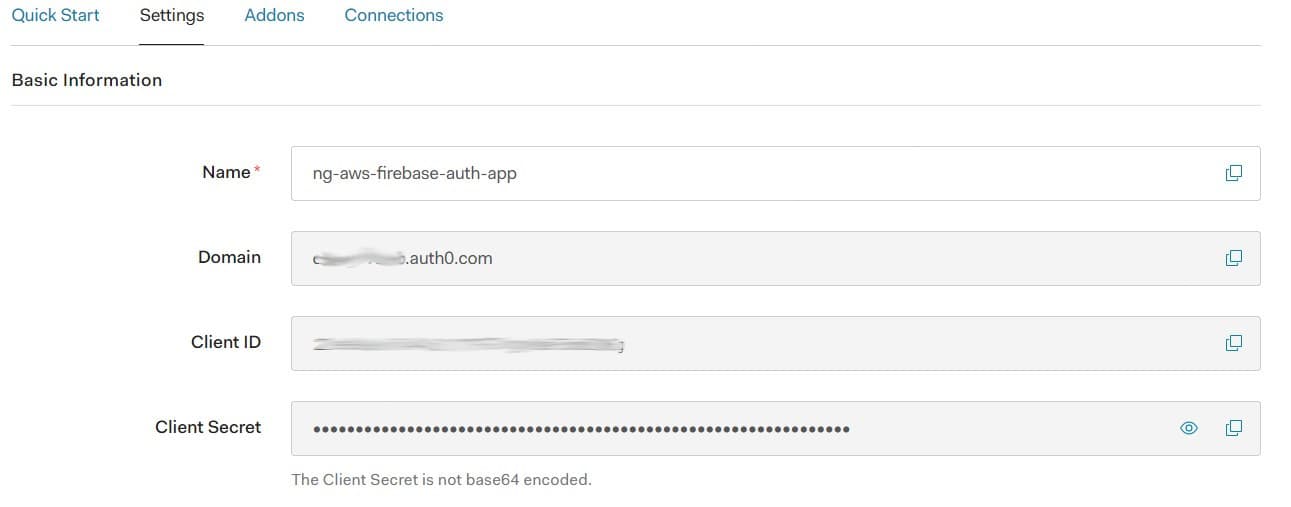The image size is (1291, 507).
Task: Open the Quick Start tab
Action: pyautogui.click(x=56, y=16)
